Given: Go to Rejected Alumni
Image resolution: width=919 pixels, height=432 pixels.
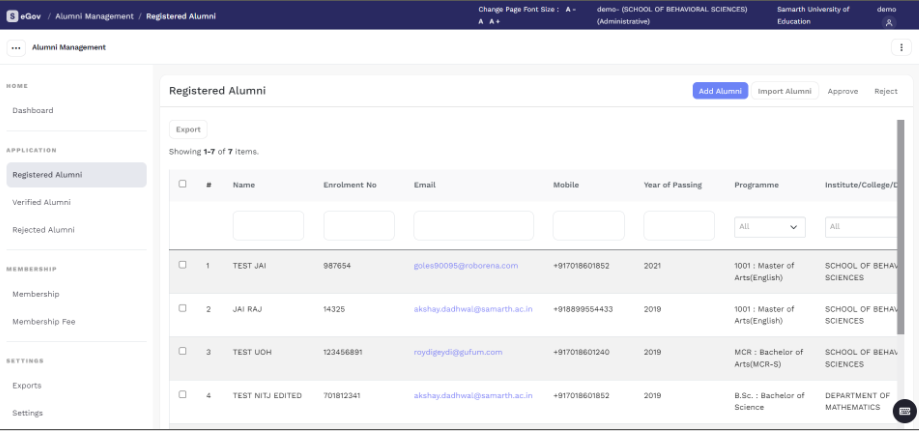Looking at the screenshot, I should tap(43, 230).
